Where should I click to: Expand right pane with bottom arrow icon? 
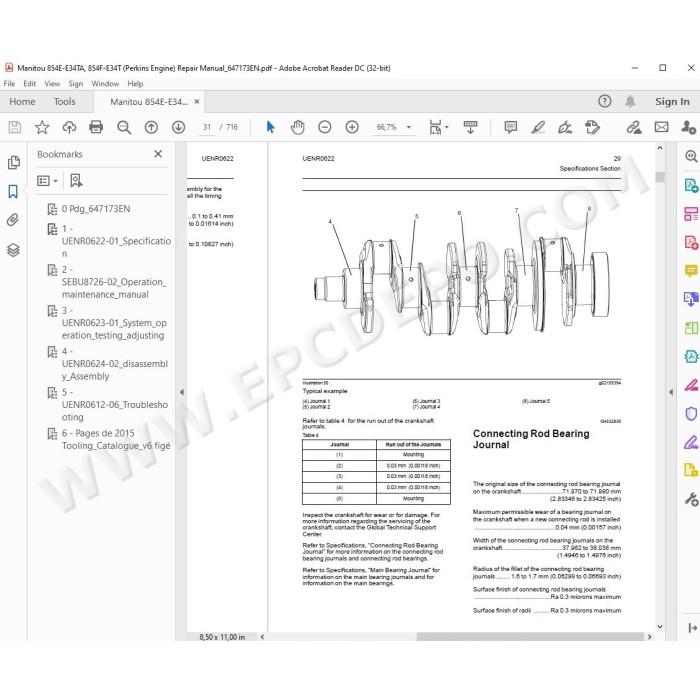click(x=692, y=628)
